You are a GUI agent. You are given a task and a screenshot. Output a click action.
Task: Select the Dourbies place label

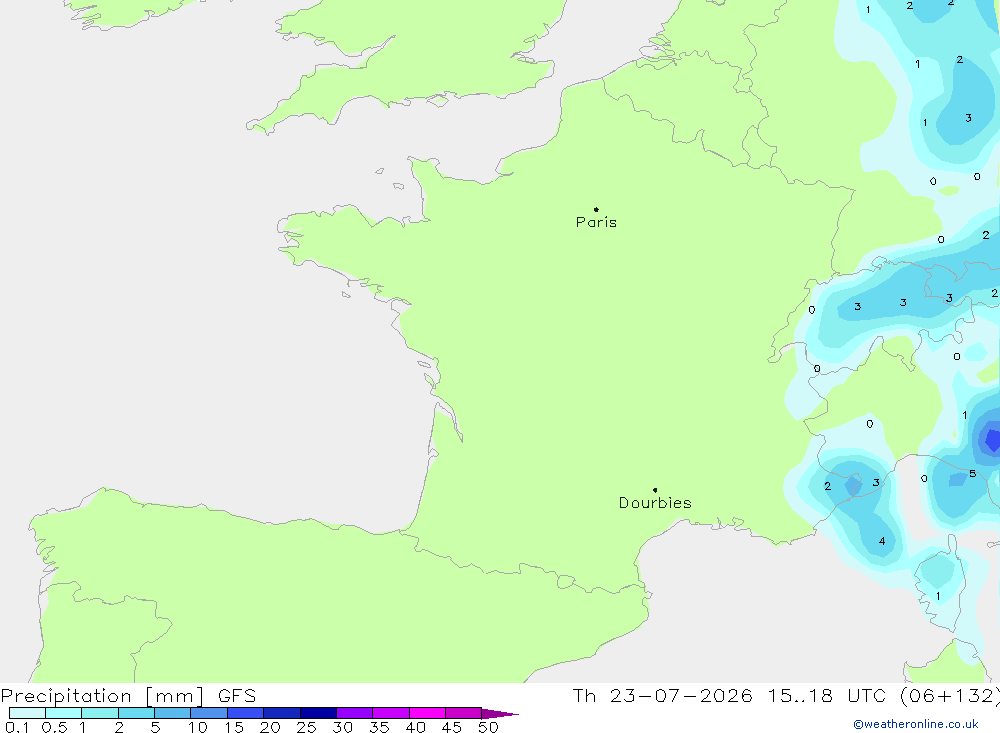655,503
